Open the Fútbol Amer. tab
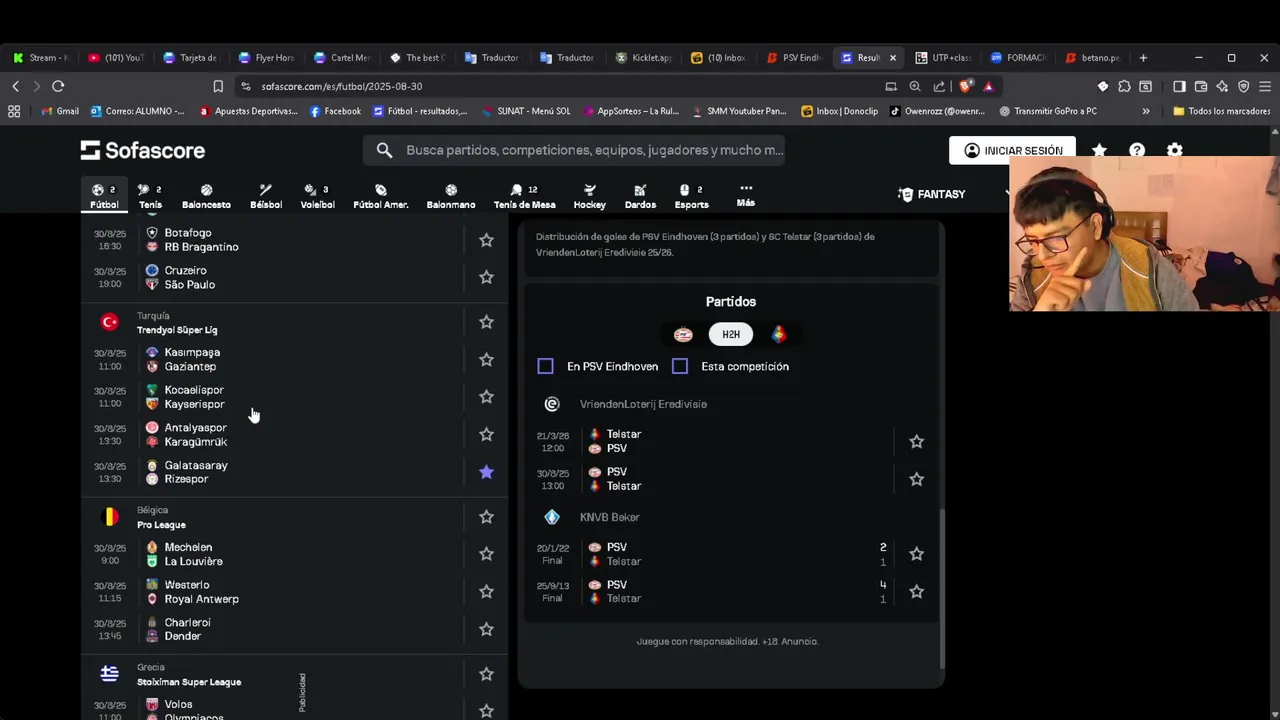The height and width of the screenshot is (720, 1280). click(x=381, y=196)
